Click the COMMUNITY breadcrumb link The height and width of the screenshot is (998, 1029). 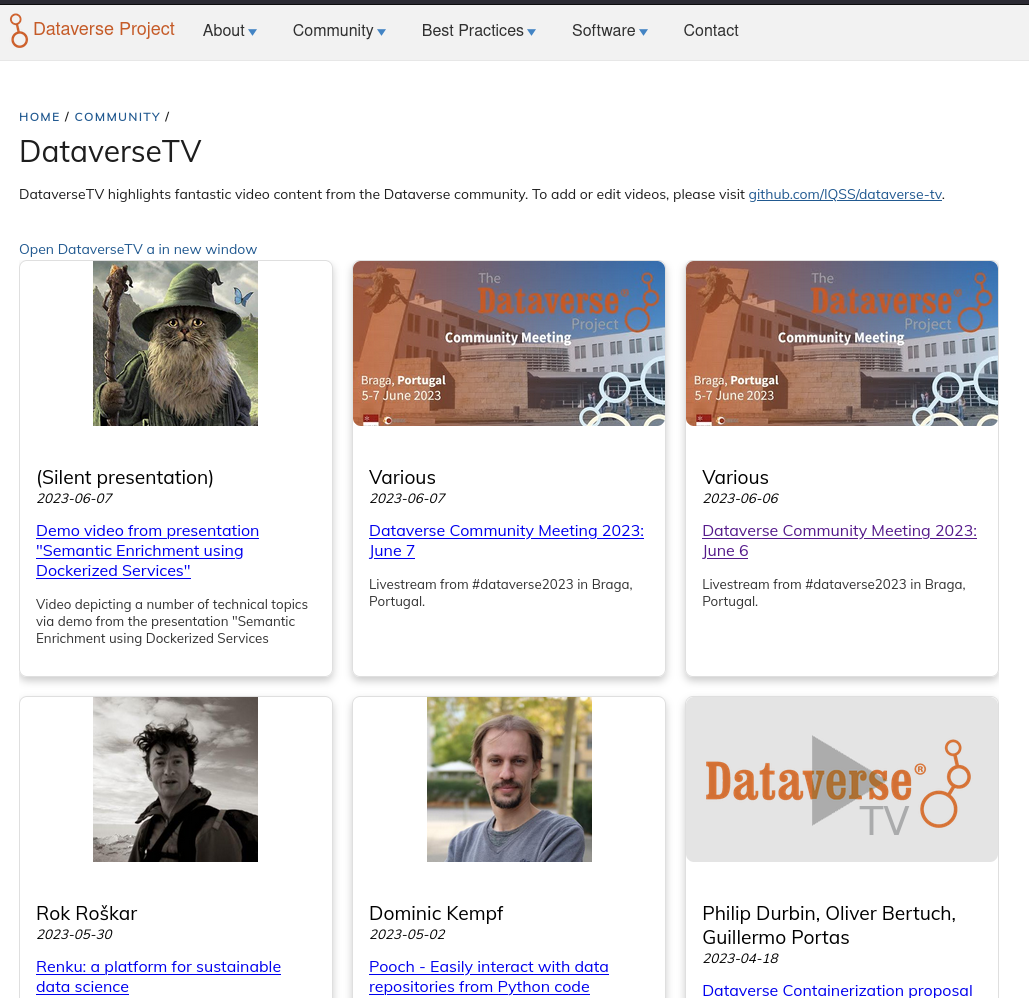tap(117, 117)
